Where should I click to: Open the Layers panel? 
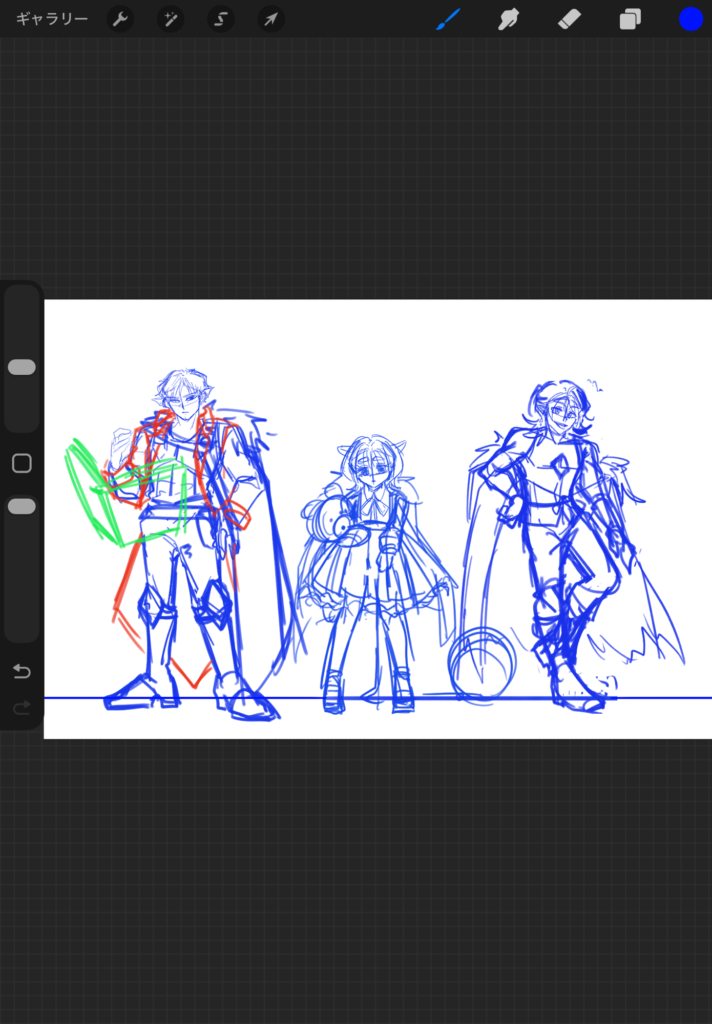[630, 19]
